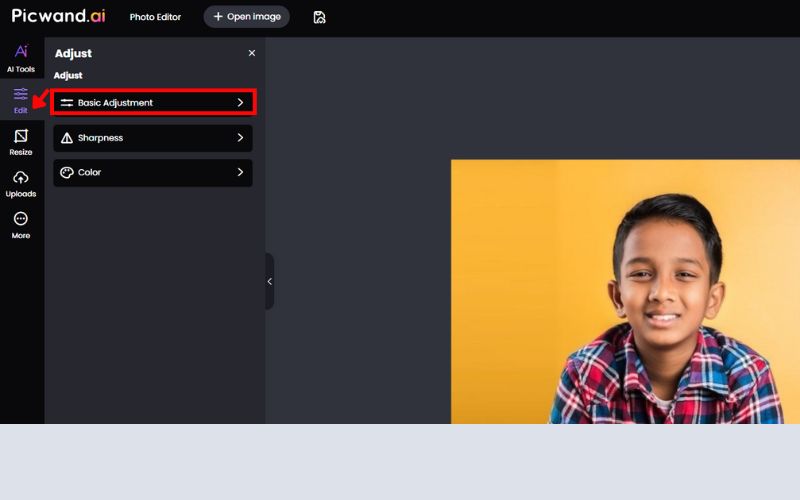Viewport: 800px width, 500px height.
Task: Click the Color palette icon
Action: 67,172
